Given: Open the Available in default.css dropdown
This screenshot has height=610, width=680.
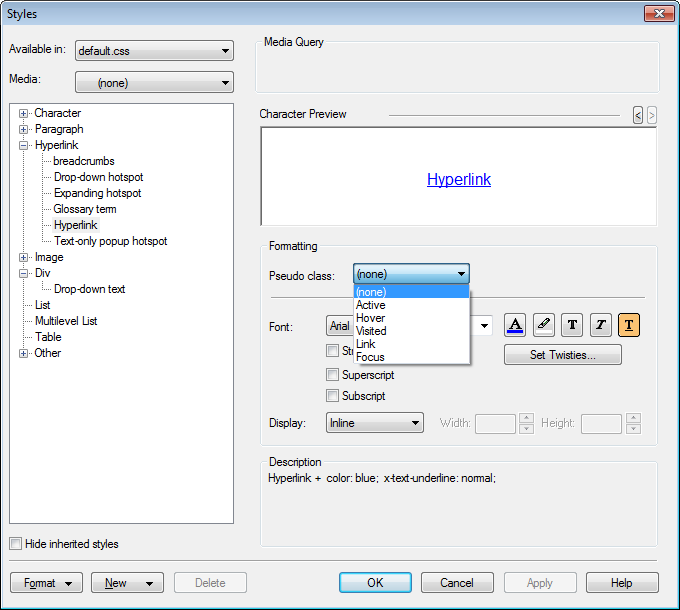Looking at the screenshot, I should 154,51.
